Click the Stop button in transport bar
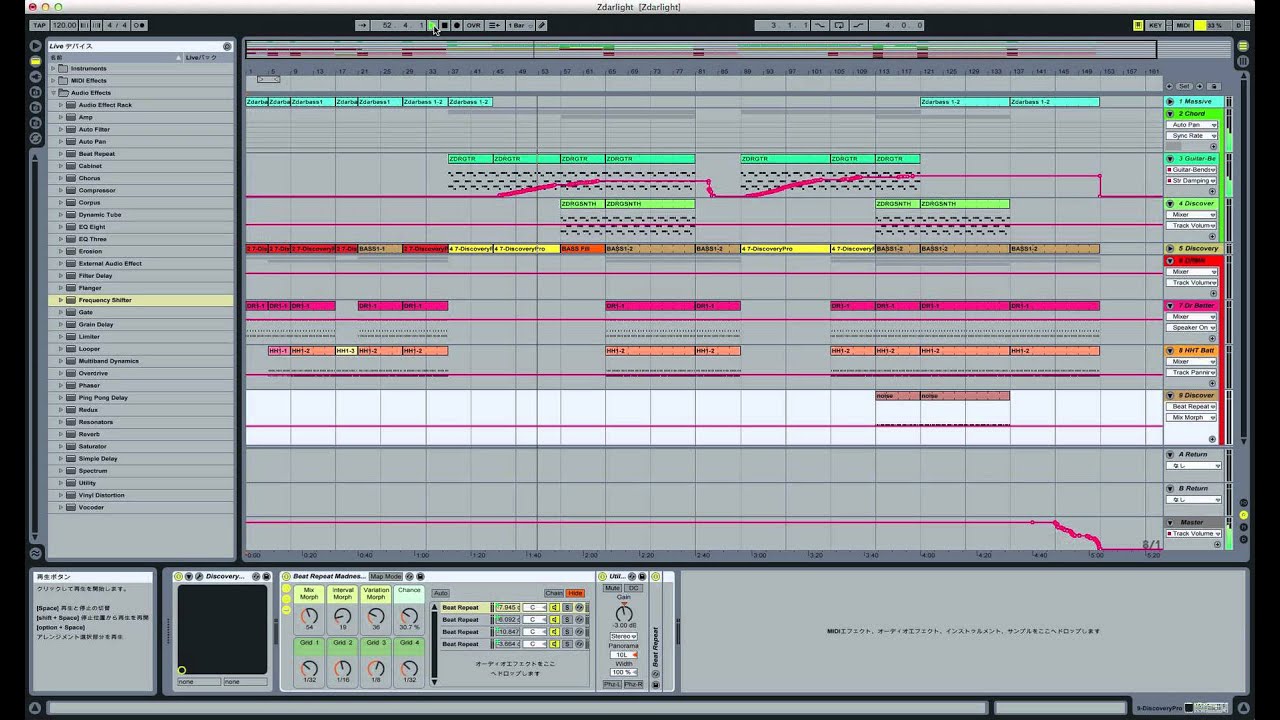This screenshot has height=720, width=1280. click(x=445, y=25)
